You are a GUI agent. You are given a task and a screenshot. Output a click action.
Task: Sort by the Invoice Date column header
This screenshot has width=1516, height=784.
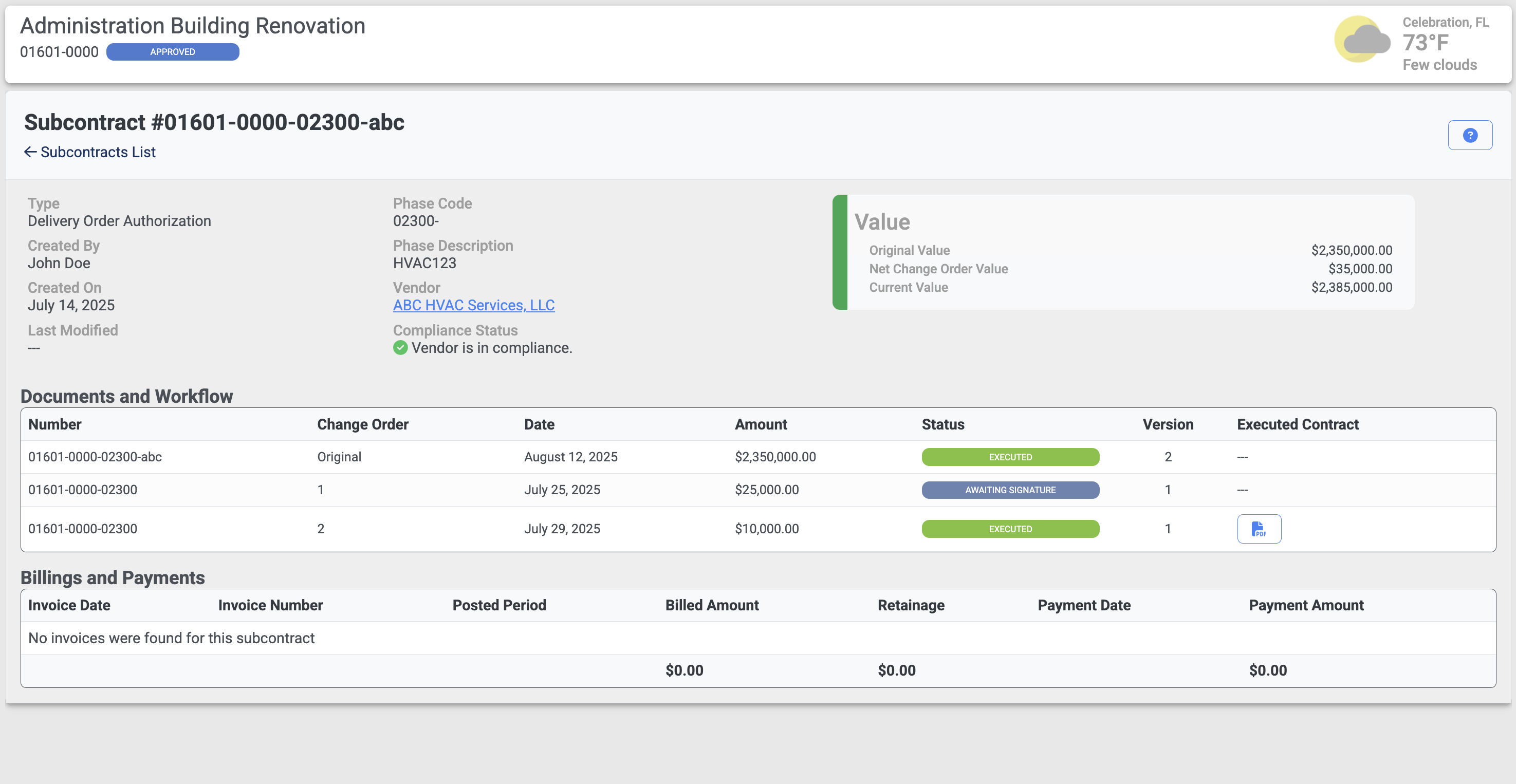pyautogui.click(x=69, y=605)
